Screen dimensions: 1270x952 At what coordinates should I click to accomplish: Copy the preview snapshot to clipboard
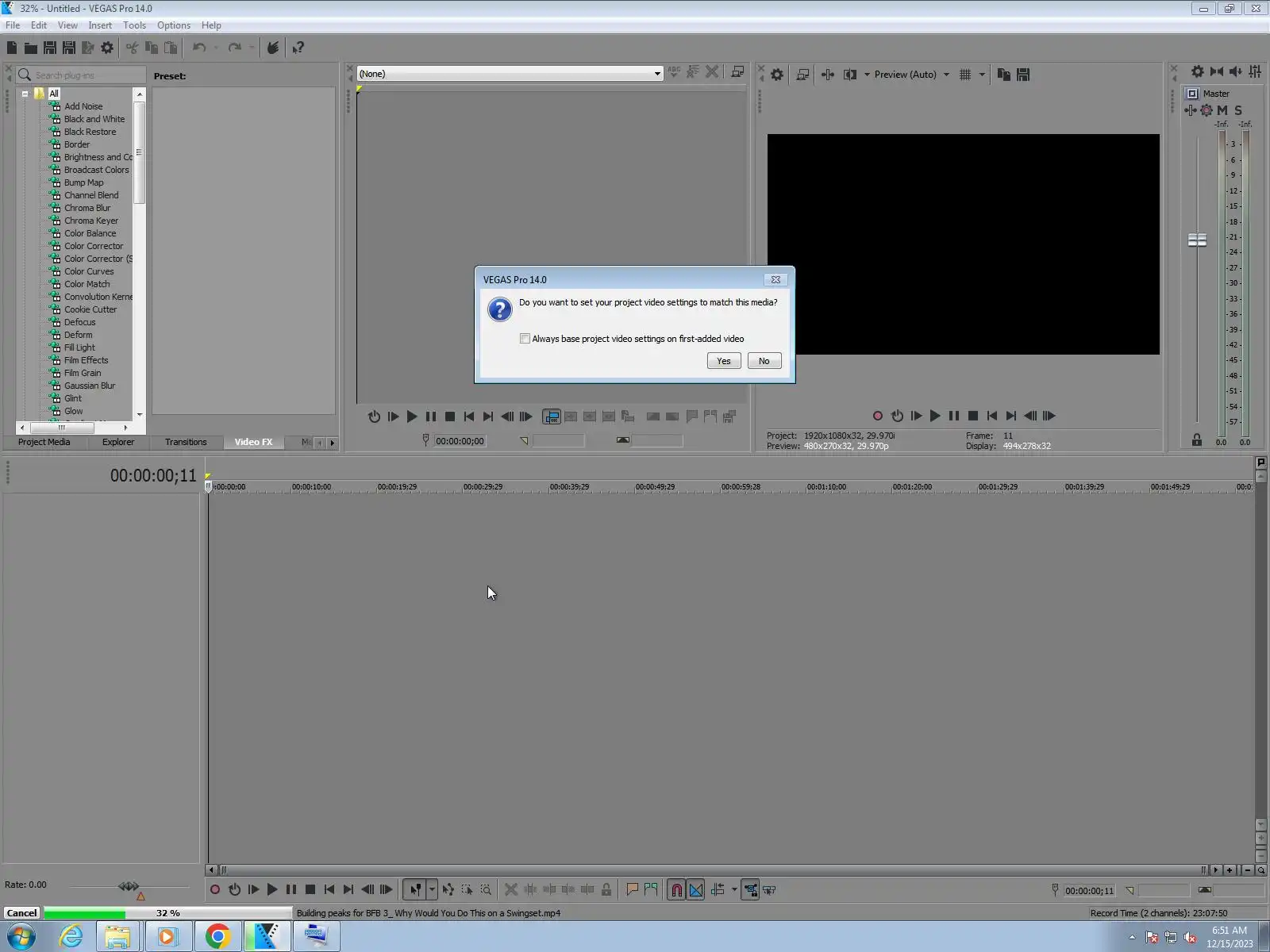1004,75
